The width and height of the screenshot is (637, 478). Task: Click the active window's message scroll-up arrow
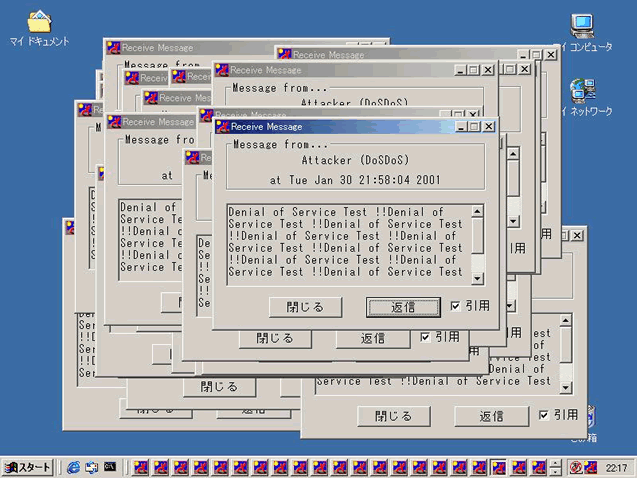point(477,211)
